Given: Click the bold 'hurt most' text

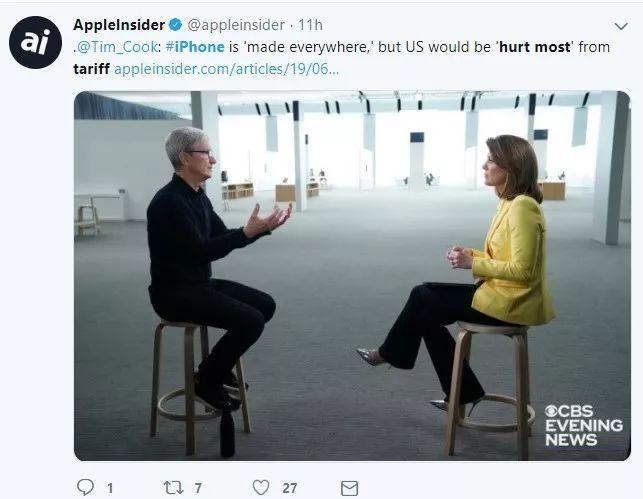Looking at the screenshot, I should pos(535,48).
